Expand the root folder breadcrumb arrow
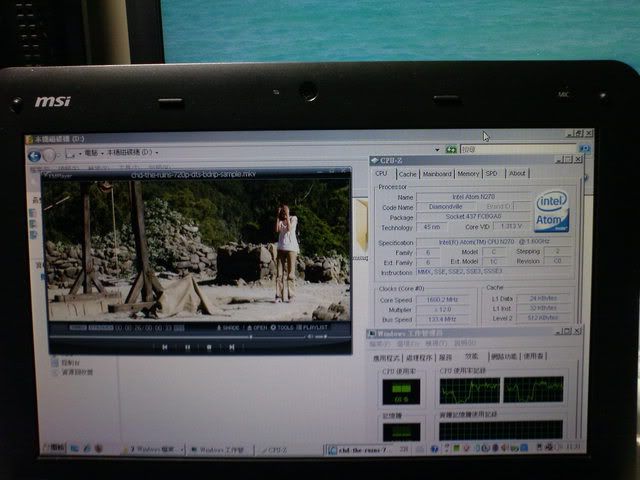The width and height of the screenshot is (640, 480). 80,153
